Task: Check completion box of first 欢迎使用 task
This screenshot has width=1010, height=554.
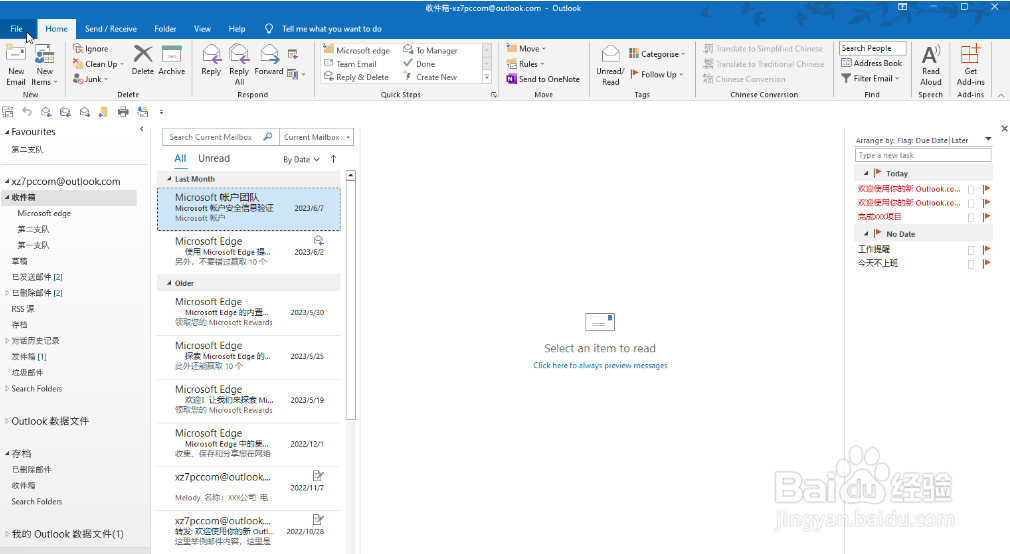Action: tap(971, 189)
